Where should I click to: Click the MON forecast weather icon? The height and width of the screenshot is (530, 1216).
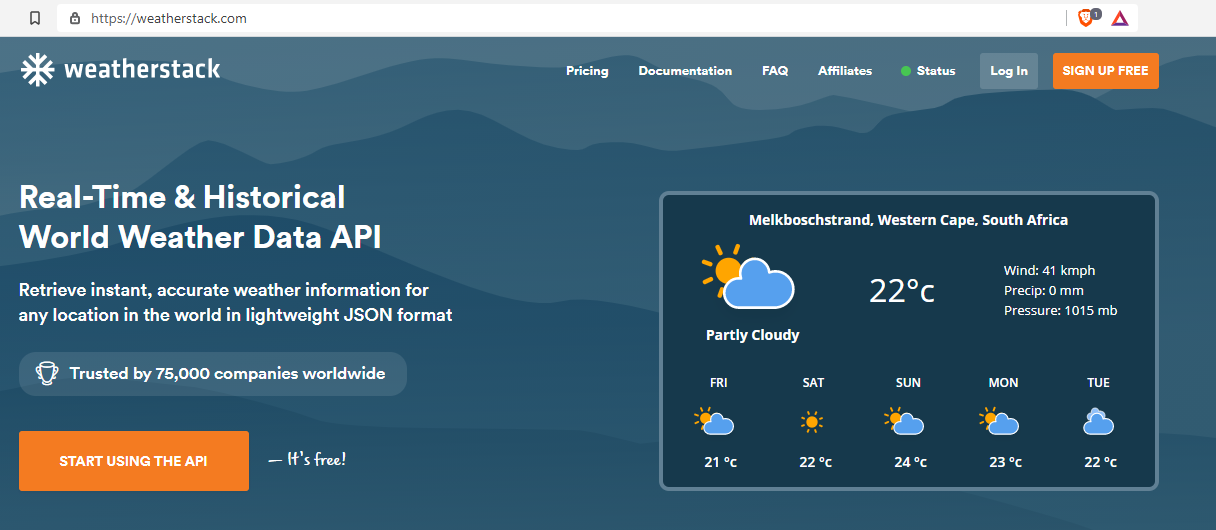(x=999, y=421)
